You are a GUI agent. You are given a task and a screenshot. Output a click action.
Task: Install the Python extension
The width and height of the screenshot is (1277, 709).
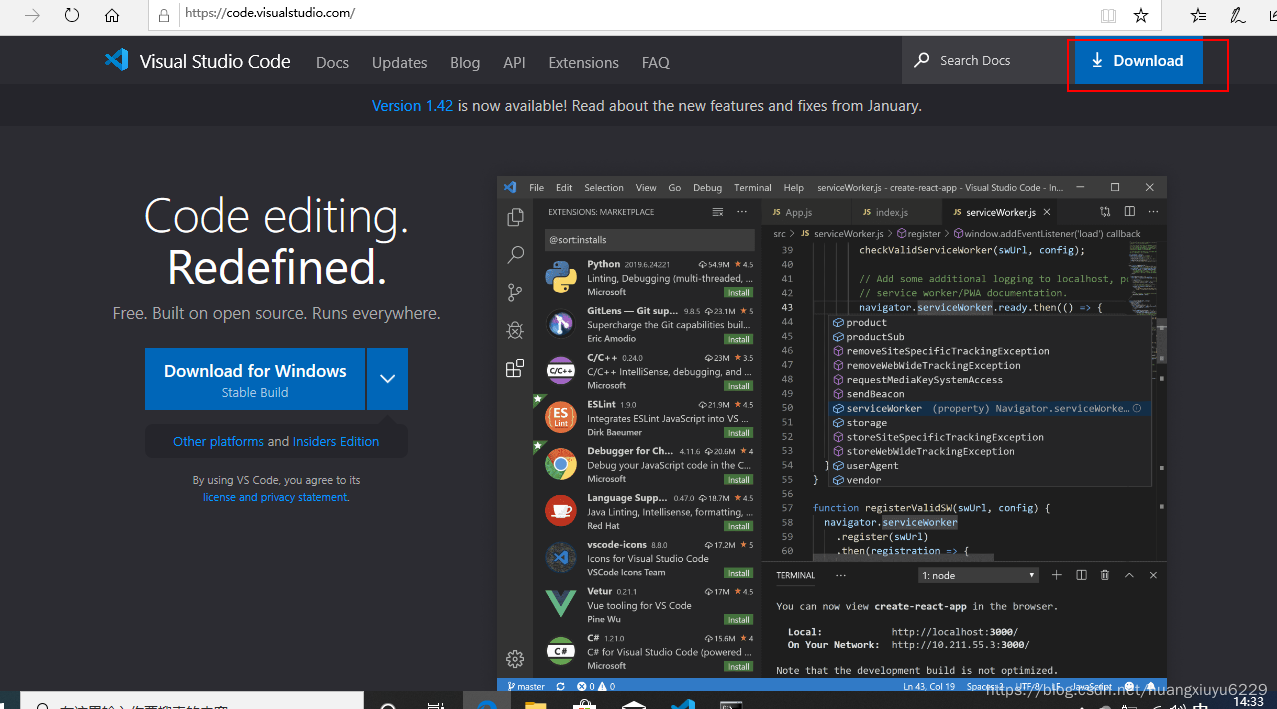click(737, 292)
